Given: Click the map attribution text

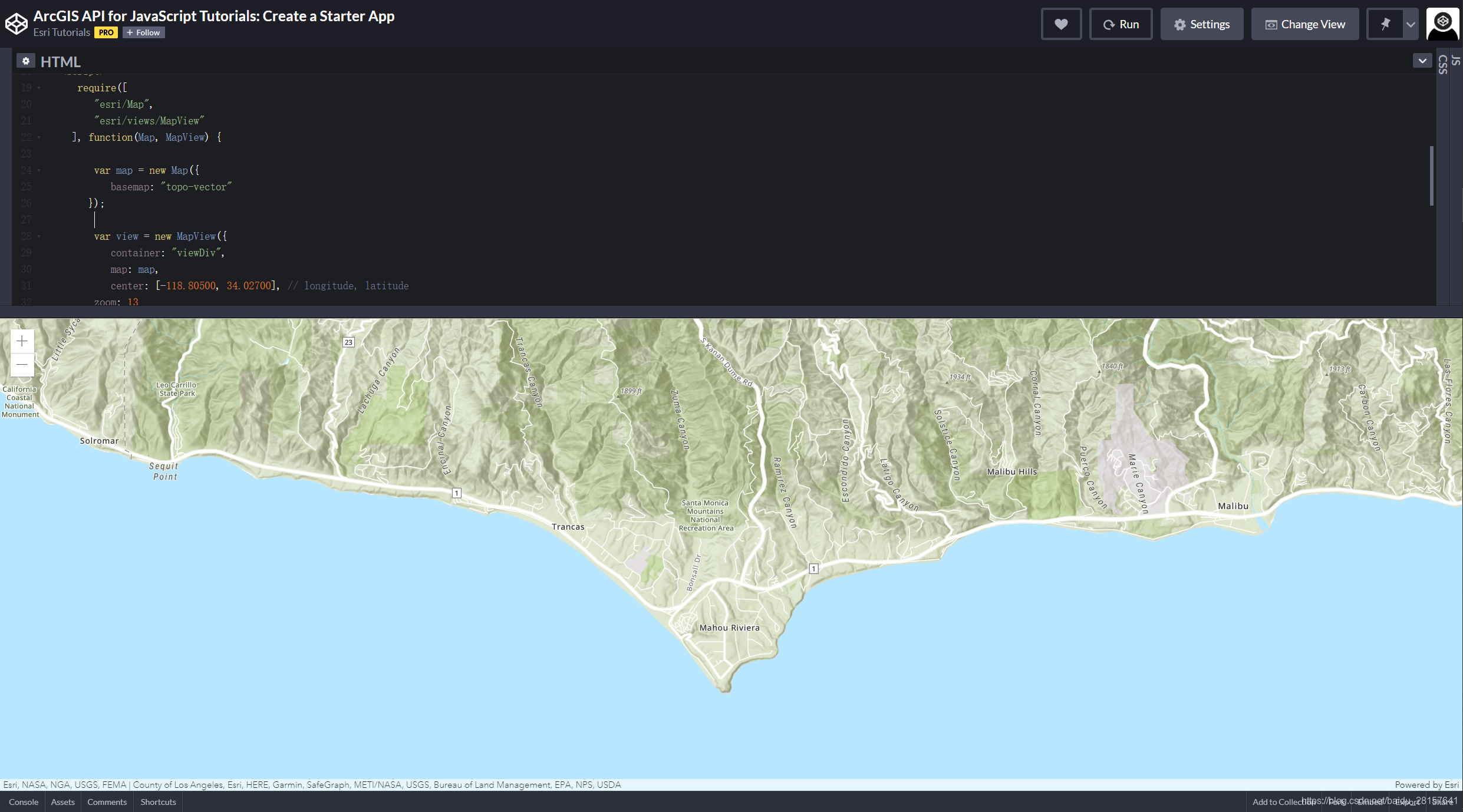Looking at the screenshot, I should pos(312,785).
